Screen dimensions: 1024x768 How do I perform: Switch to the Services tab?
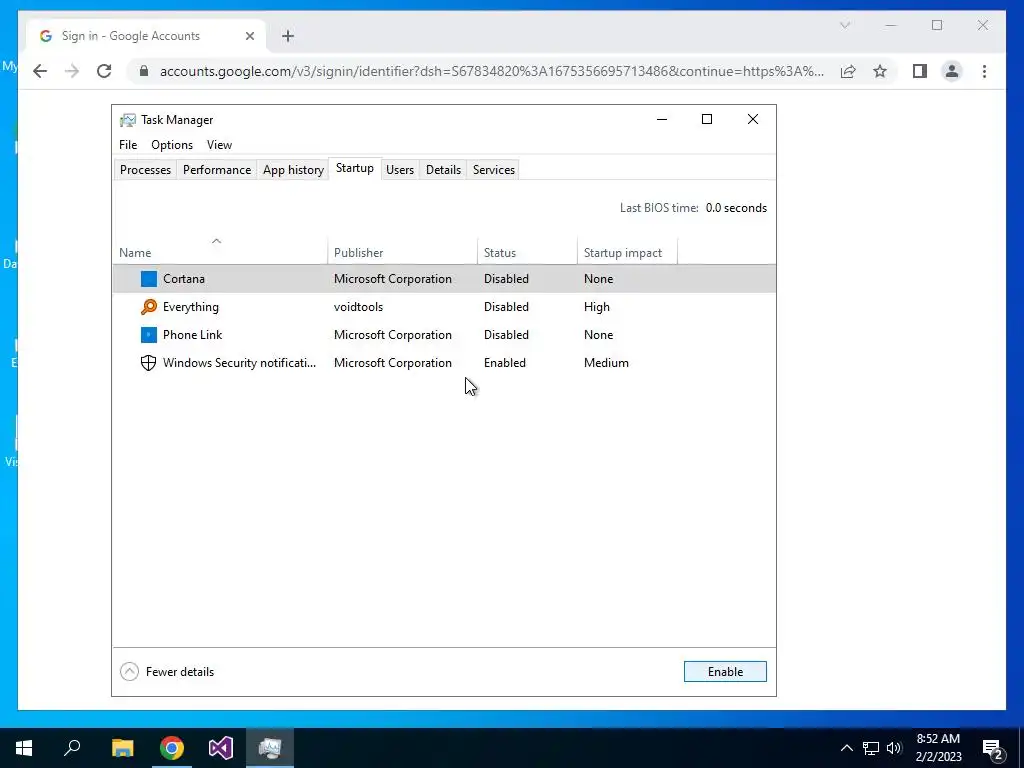coord(494,170)
